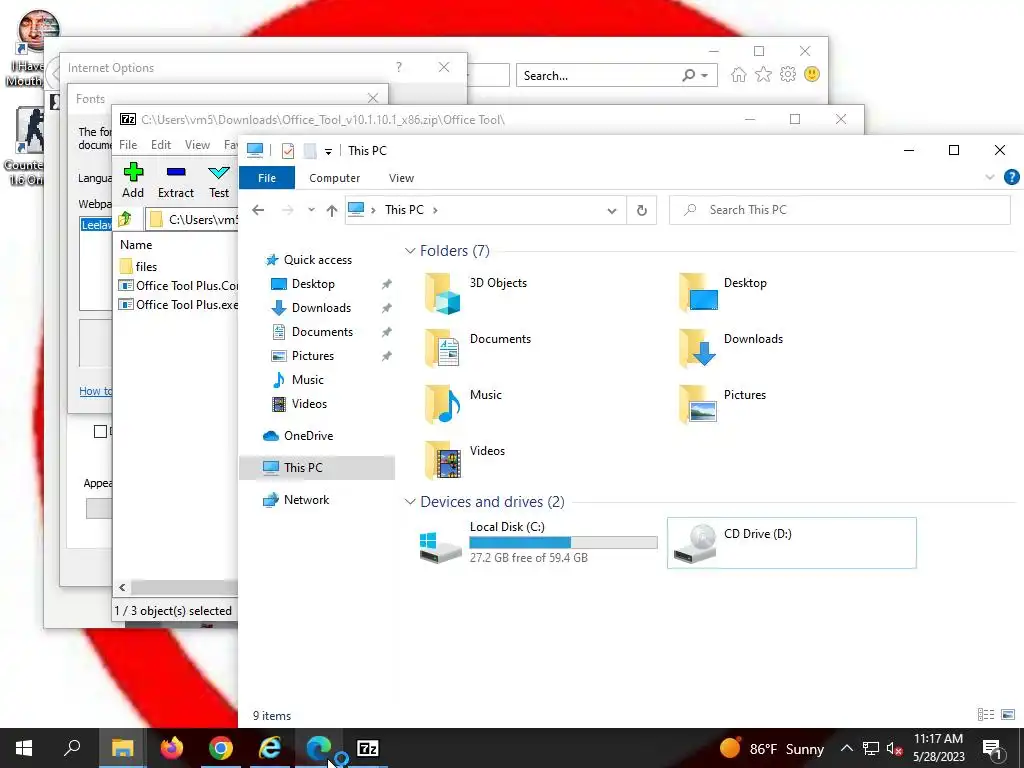Show hidden system tray icons

coord(846,748)
